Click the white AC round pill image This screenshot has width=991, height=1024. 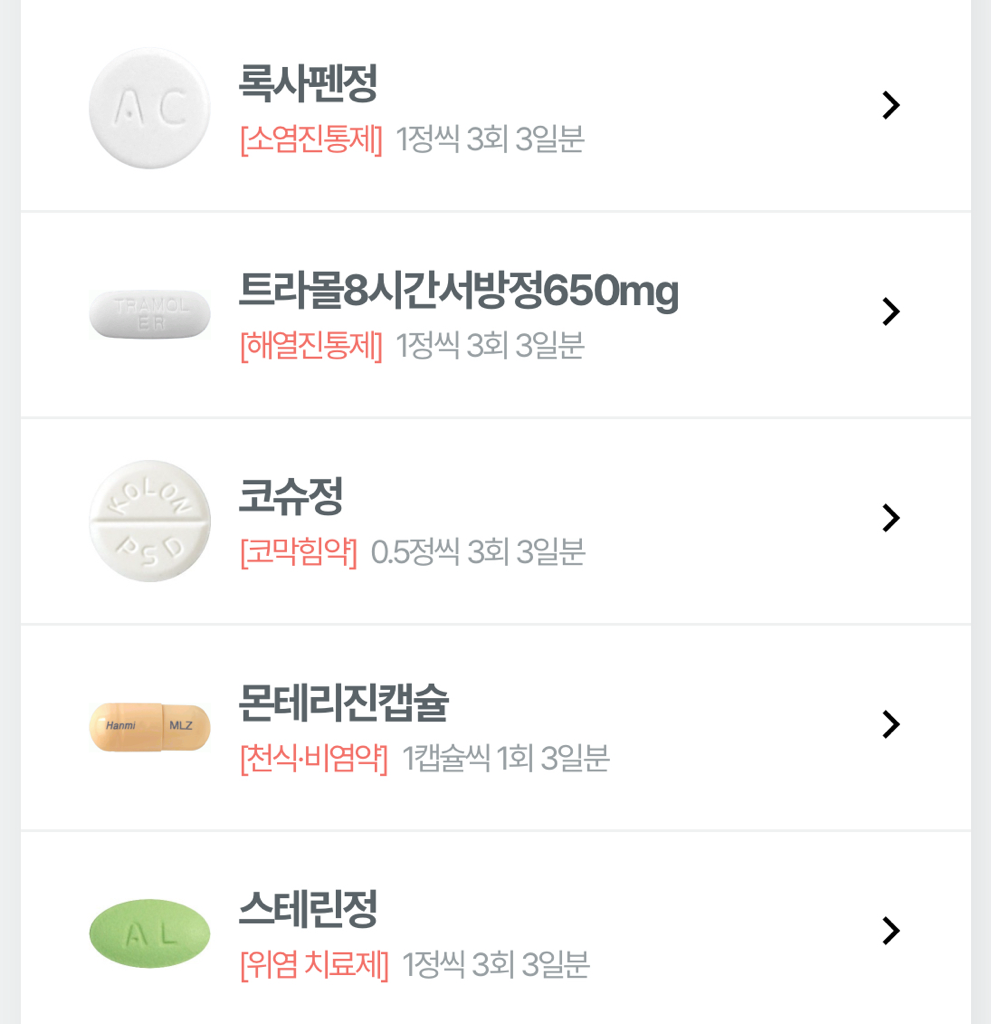coord(150,108)
